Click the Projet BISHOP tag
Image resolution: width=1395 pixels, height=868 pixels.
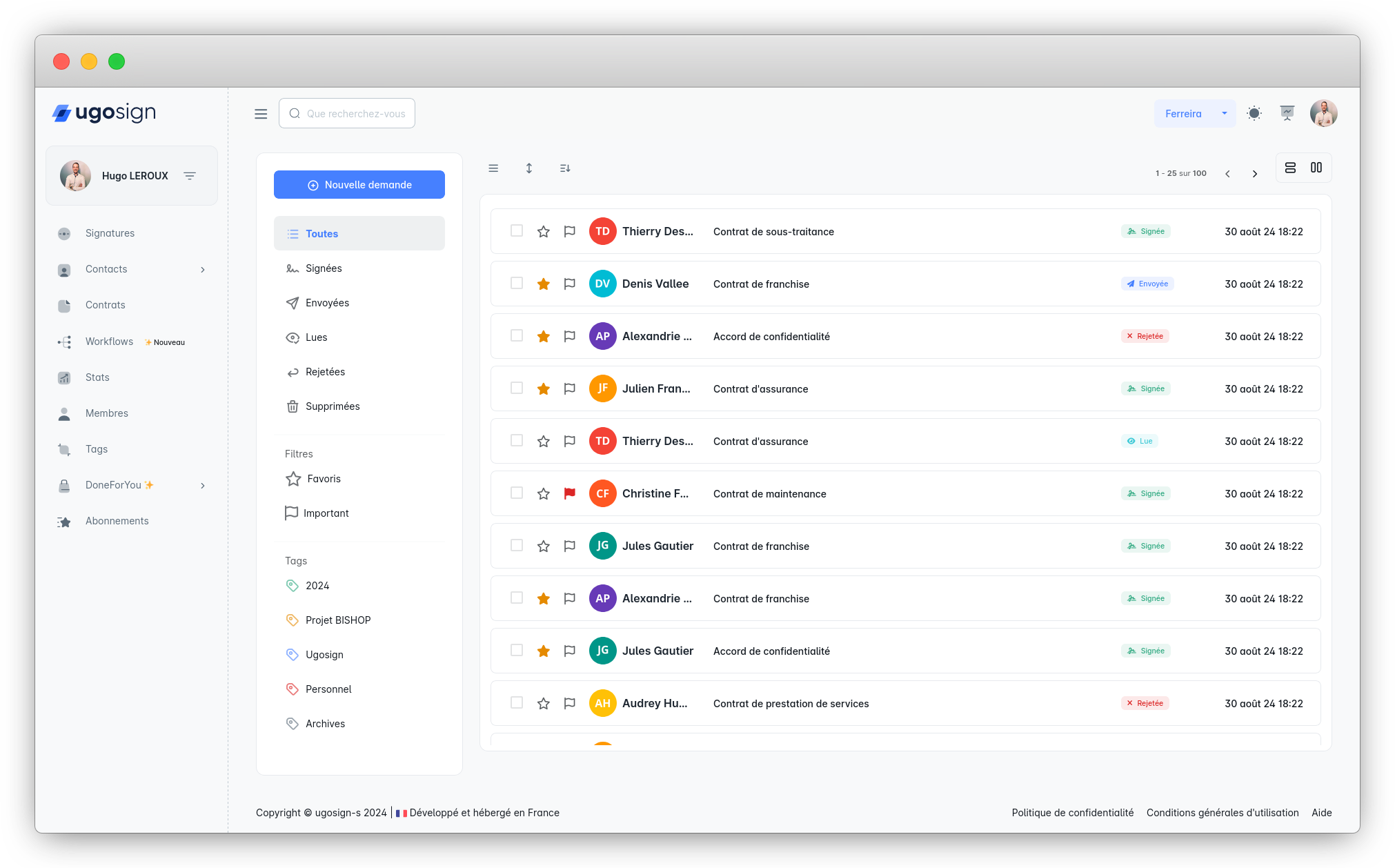338,619
